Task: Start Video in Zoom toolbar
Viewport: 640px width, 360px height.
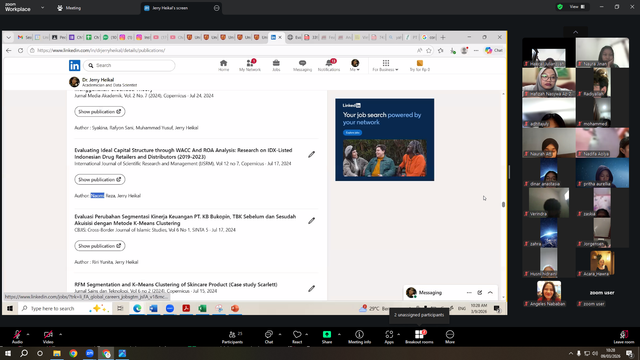Action: 48,337
